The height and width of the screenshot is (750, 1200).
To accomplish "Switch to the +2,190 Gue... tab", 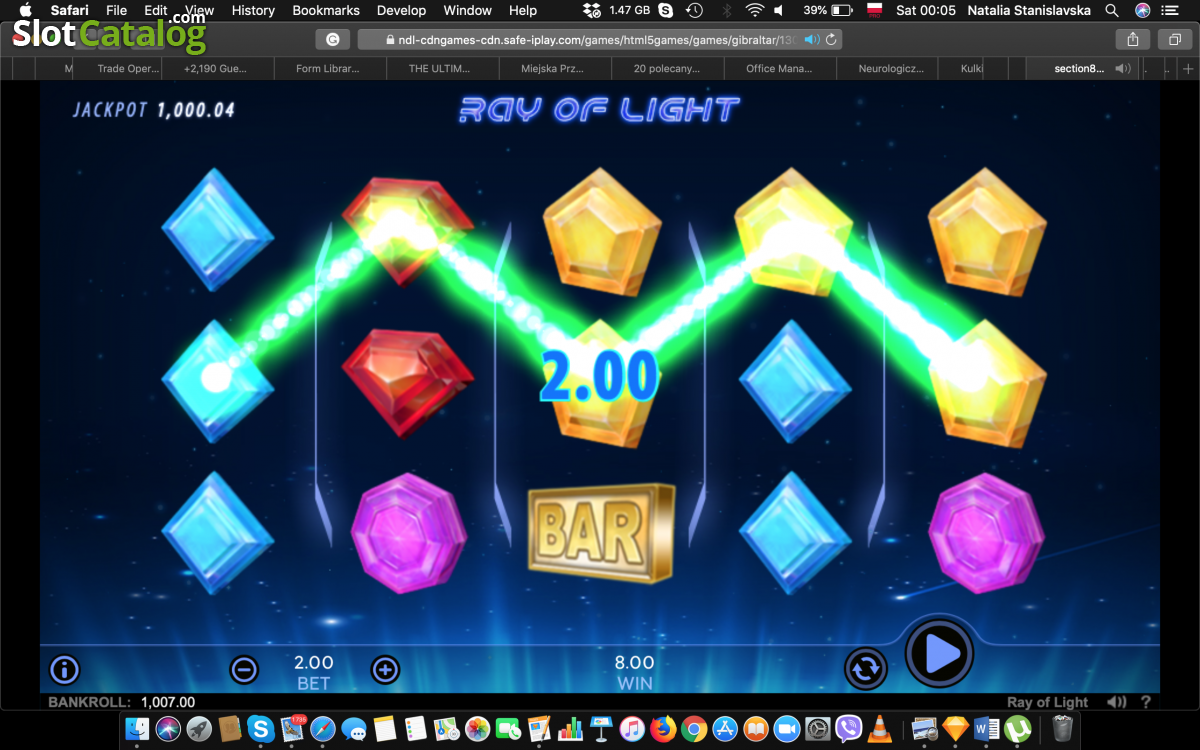I will (215, 69).
